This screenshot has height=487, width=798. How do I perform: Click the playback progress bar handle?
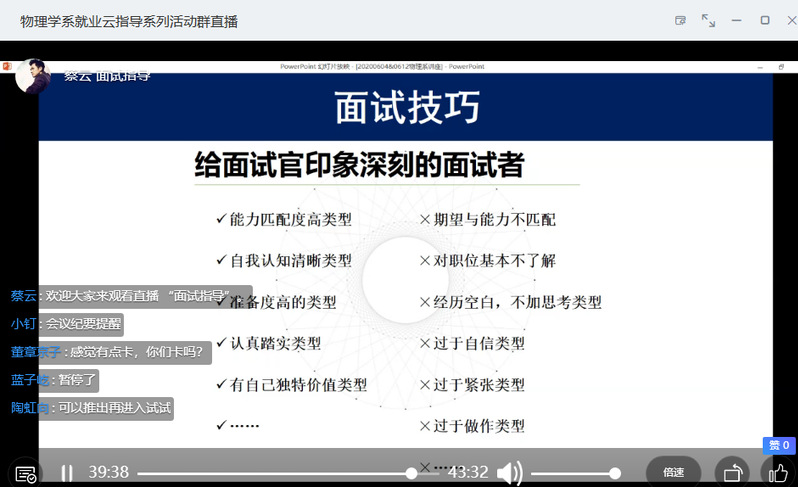(411, 473)
